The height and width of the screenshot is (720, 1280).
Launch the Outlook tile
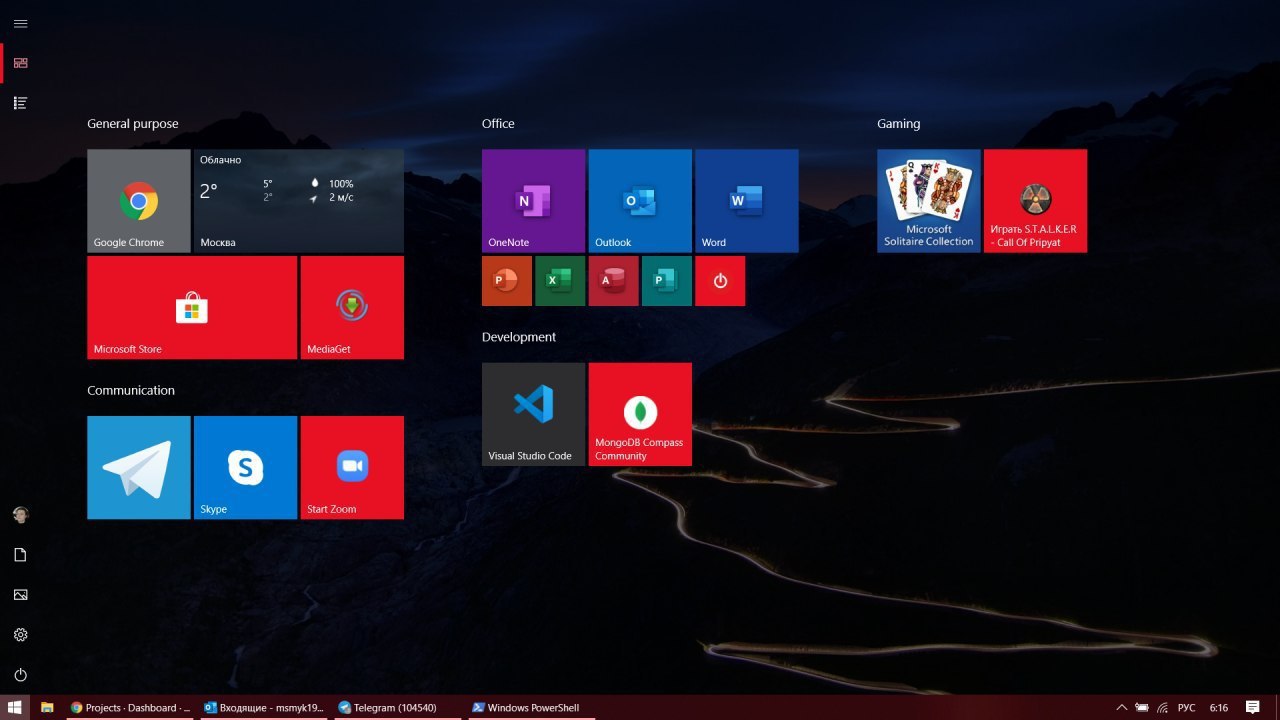click(x=640, y=201)
